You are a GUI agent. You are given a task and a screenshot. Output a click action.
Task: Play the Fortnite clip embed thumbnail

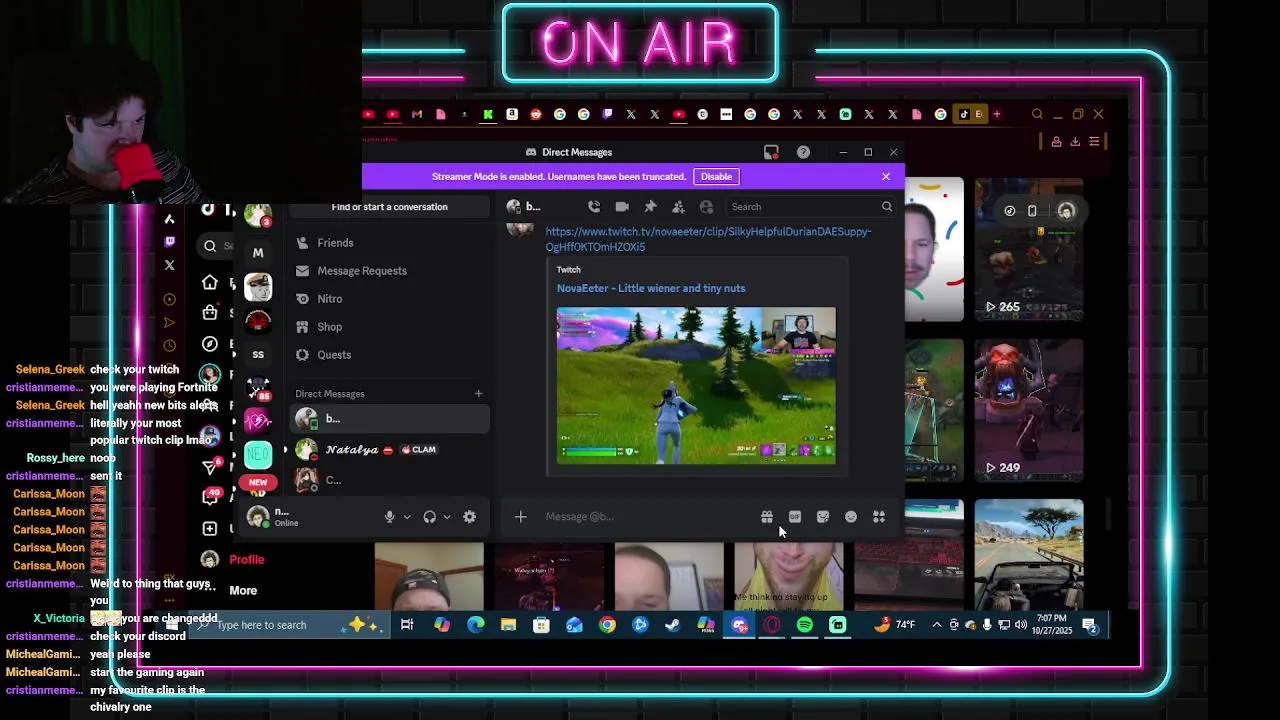696,386
